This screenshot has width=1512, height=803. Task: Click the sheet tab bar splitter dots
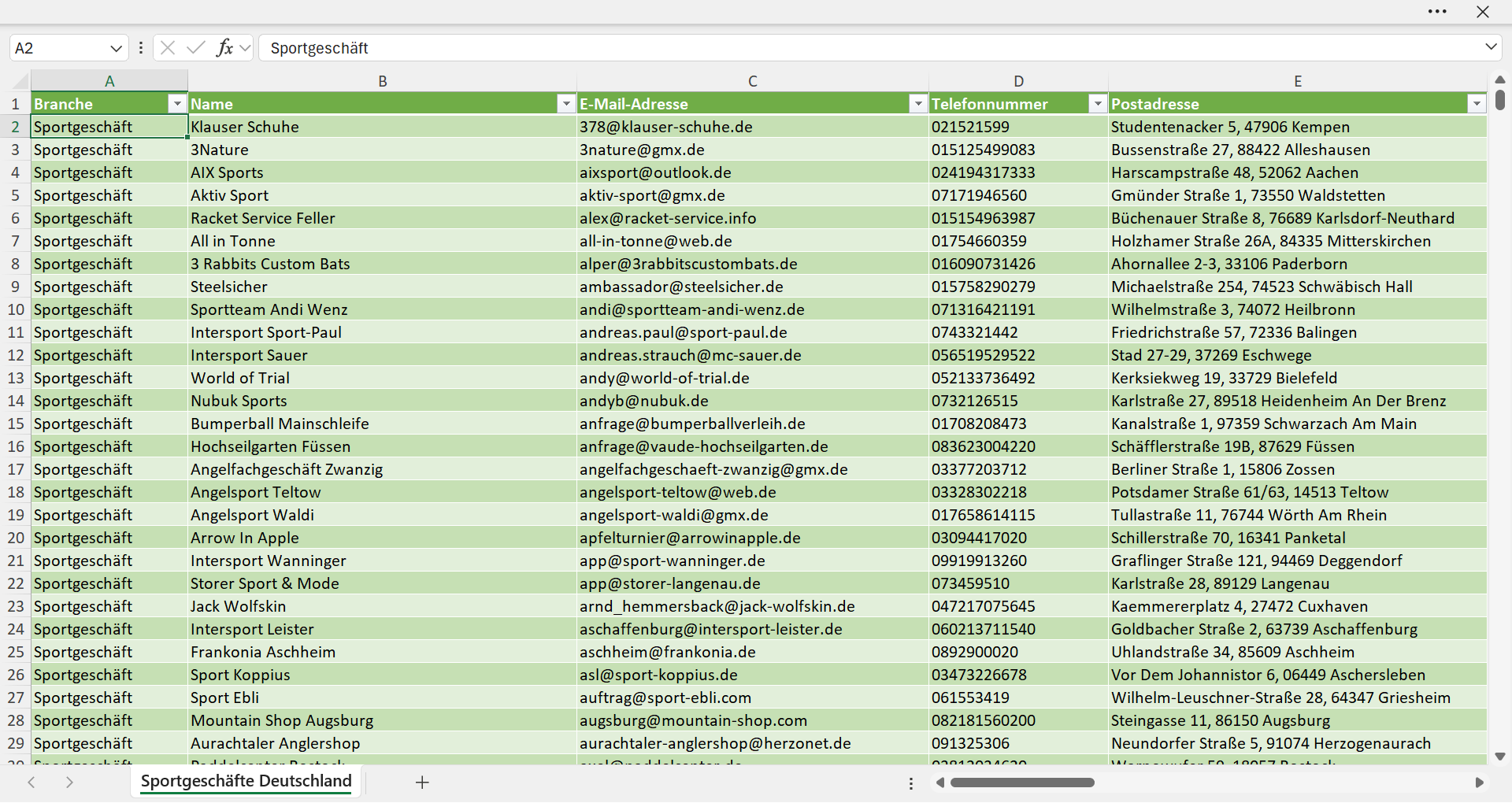[911, 783]
